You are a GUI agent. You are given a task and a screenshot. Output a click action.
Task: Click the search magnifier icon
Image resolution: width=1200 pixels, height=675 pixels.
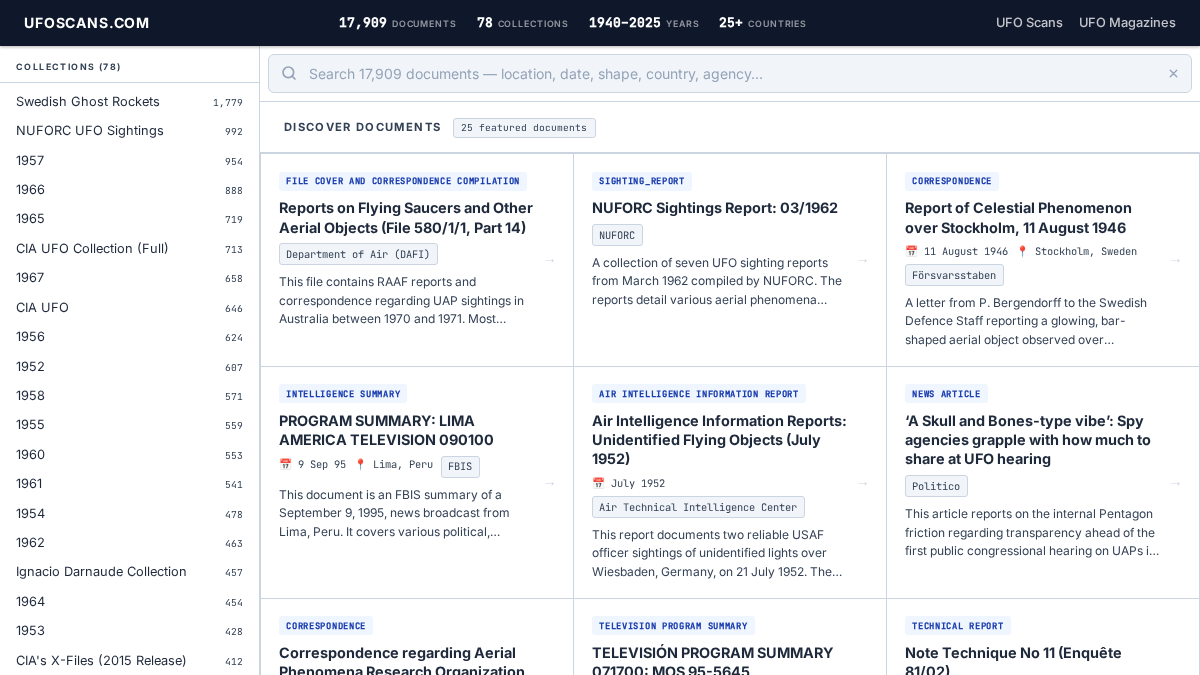pyautogui.click(x=289, y=73)
